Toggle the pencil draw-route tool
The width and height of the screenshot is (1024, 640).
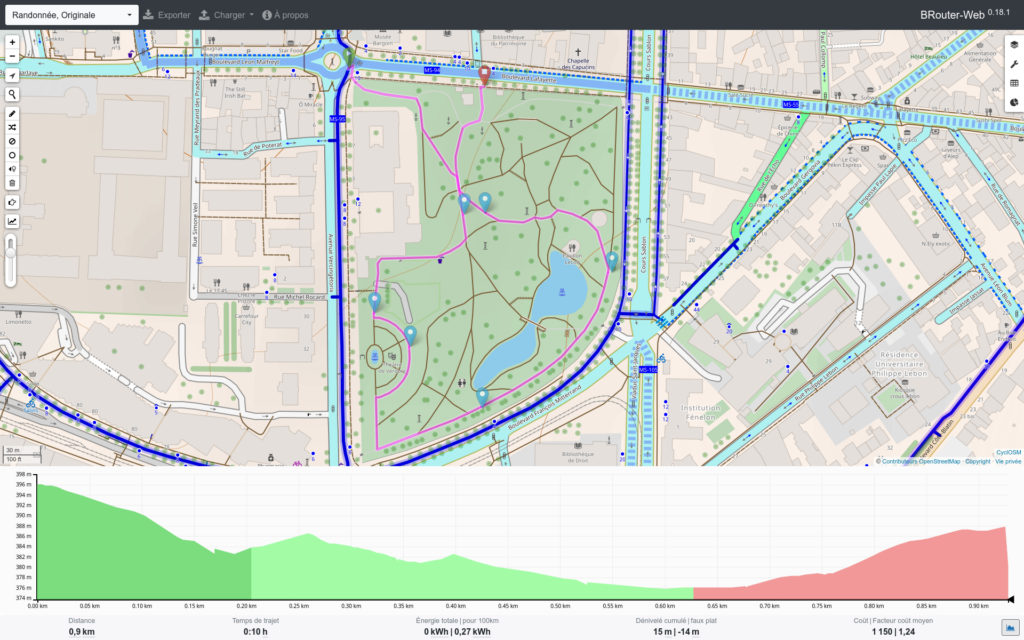(x=12, y=114)
